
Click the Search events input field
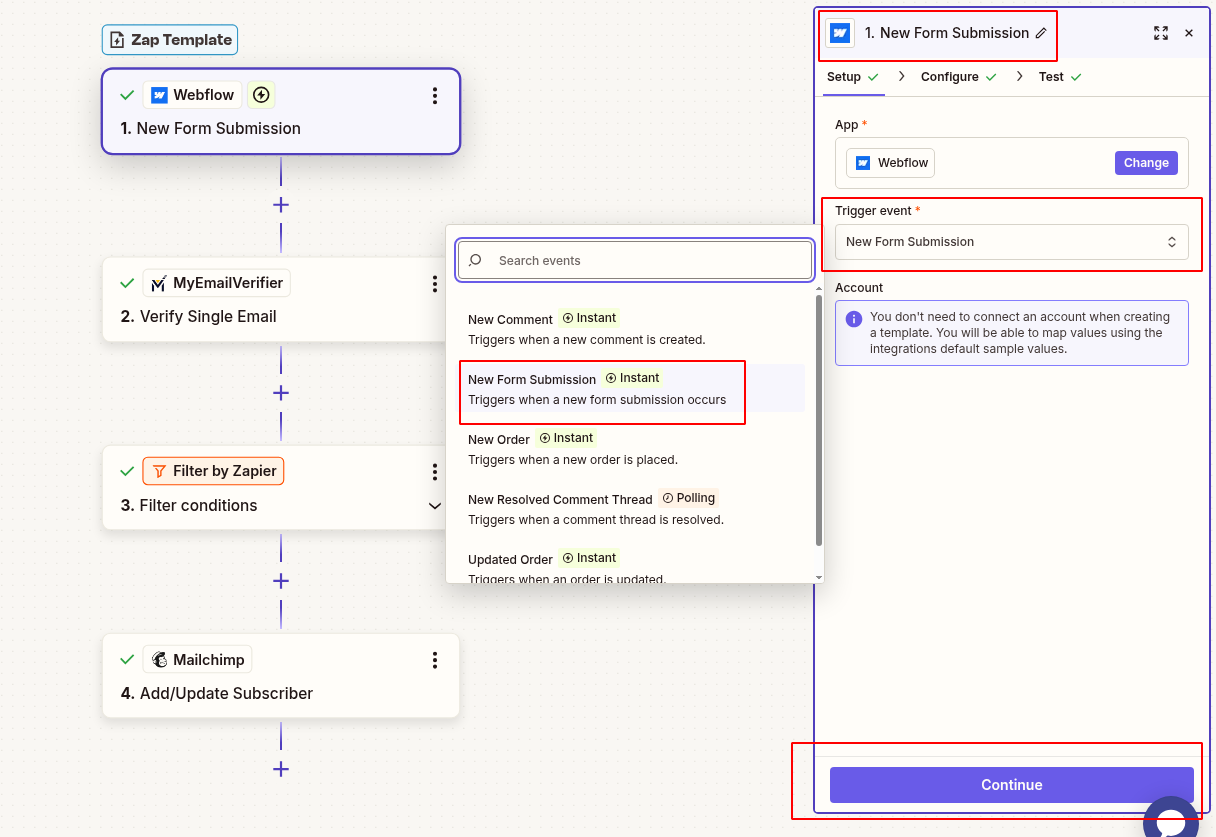tap(634, 260)
